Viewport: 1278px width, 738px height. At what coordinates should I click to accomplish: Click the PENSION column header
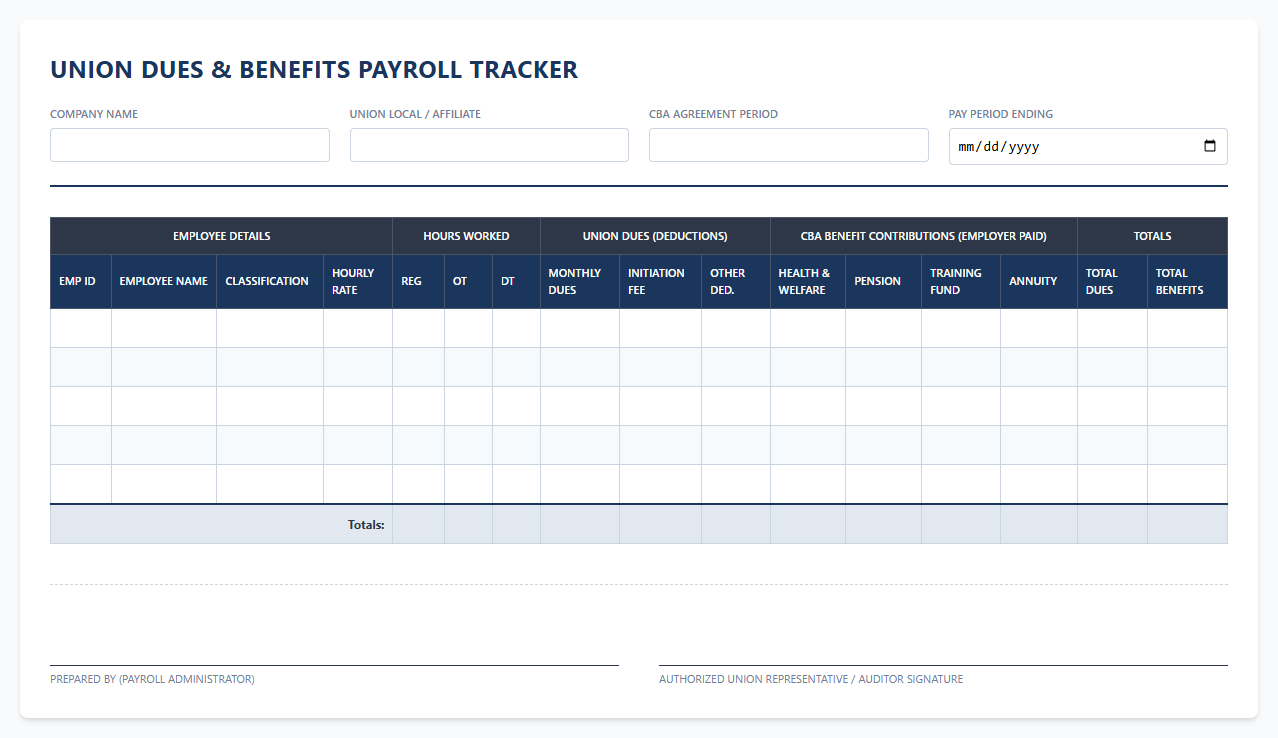(x=884, y=282)
